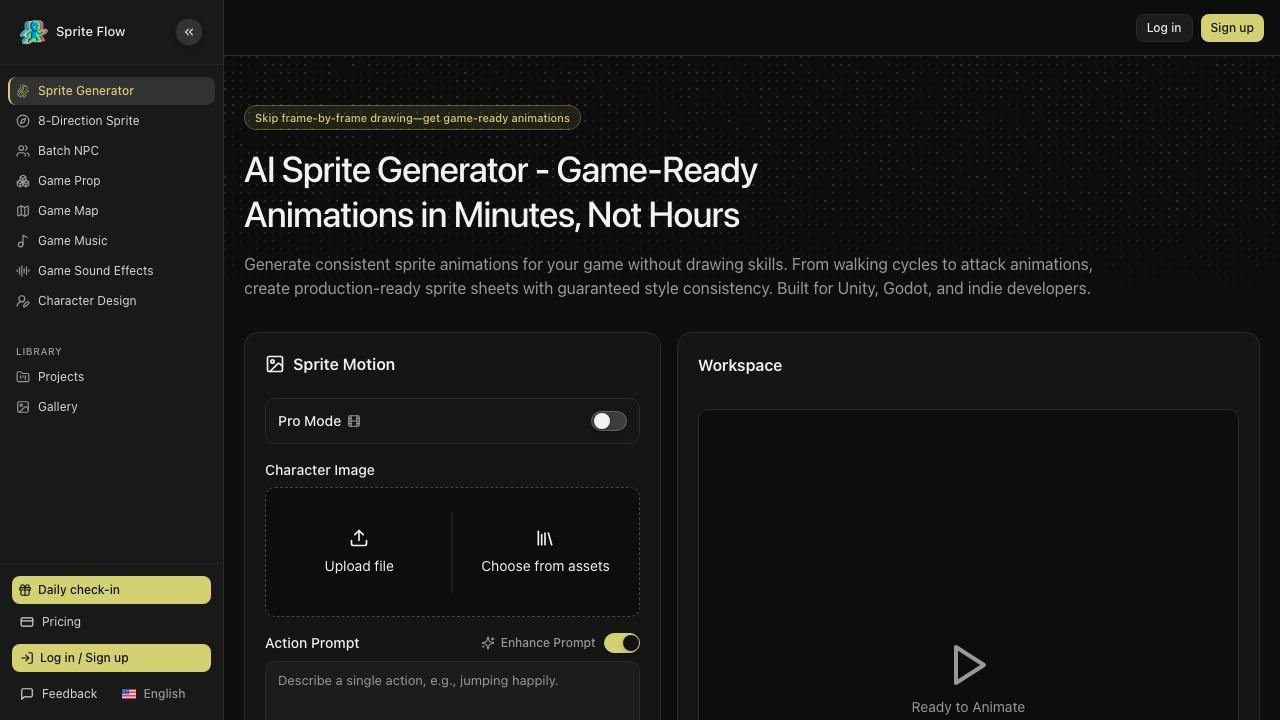Image resolution: width=1280 pixels, height=720 pixels.
Task: Open the Gallery library
Action: point(111,407)
